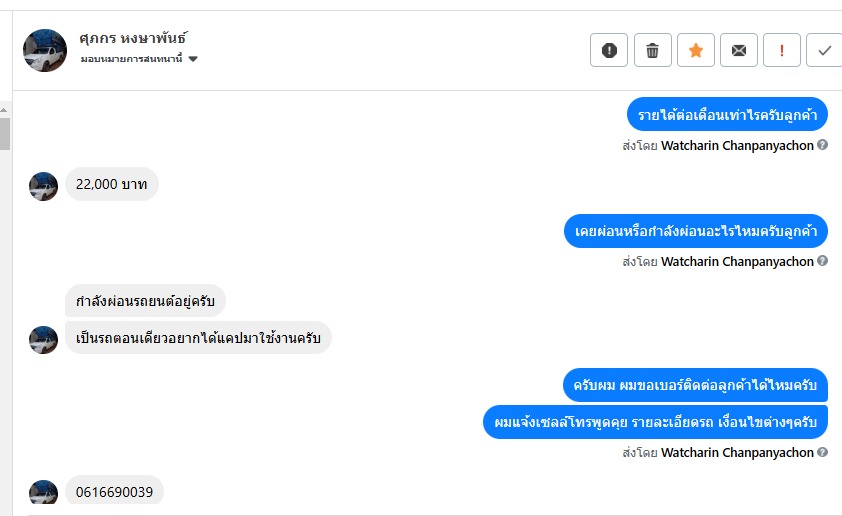Click the กำลังผ่อนรถยนต์อยู่ครับ message bubble
The height and width of the screenshot is (516, 842).
146,300
